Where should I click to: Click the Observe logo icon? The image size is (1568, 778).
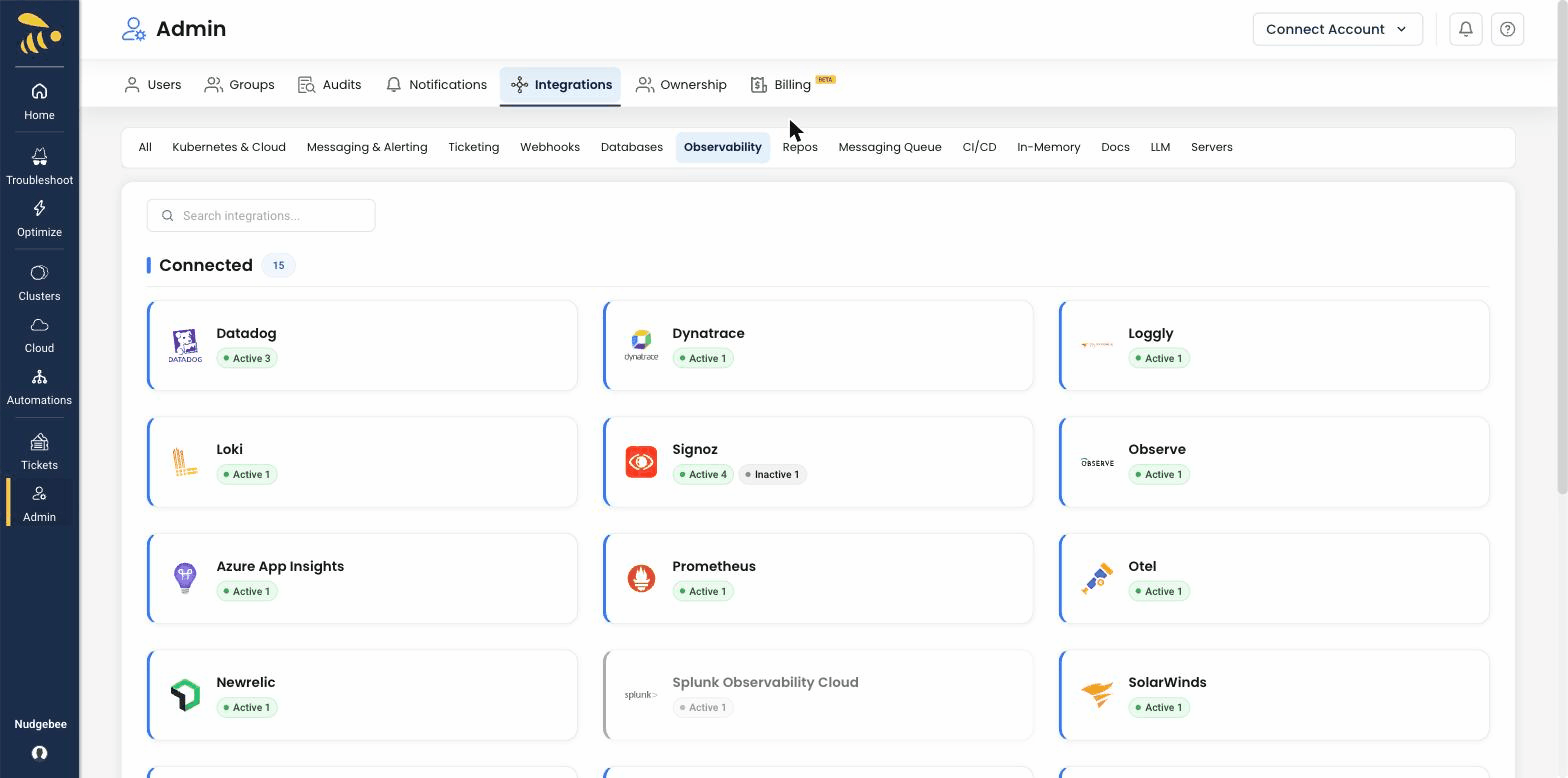[x=1097, y=462]
